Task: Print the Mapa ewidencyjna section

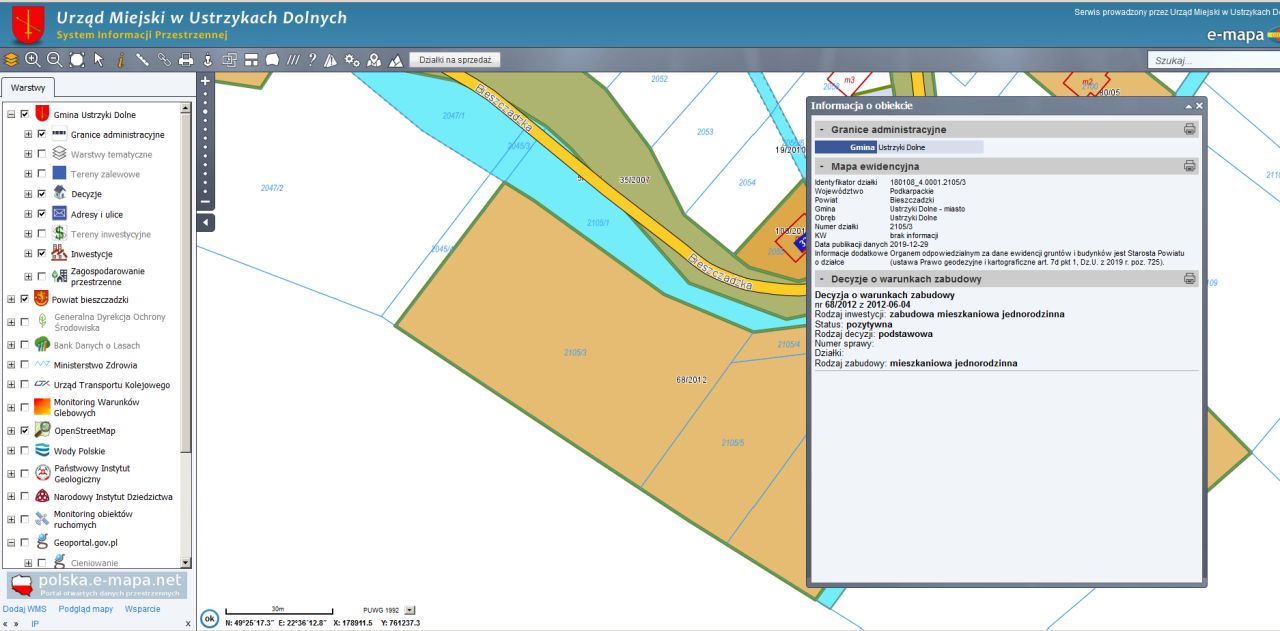Action: tap(1189, 166)
